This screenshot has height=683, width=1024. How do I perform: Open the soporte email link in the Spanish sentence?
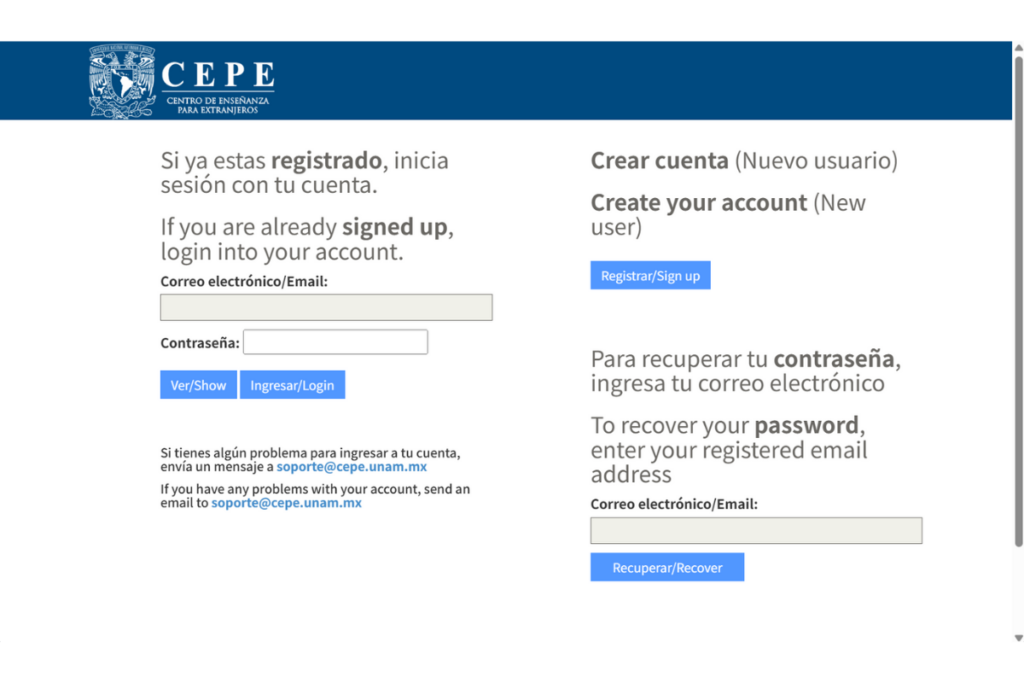(x=352, y=467)
